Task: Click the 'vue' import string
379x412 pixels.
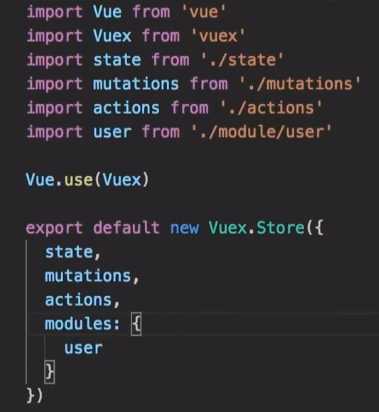Action: (x=204, y=12)
